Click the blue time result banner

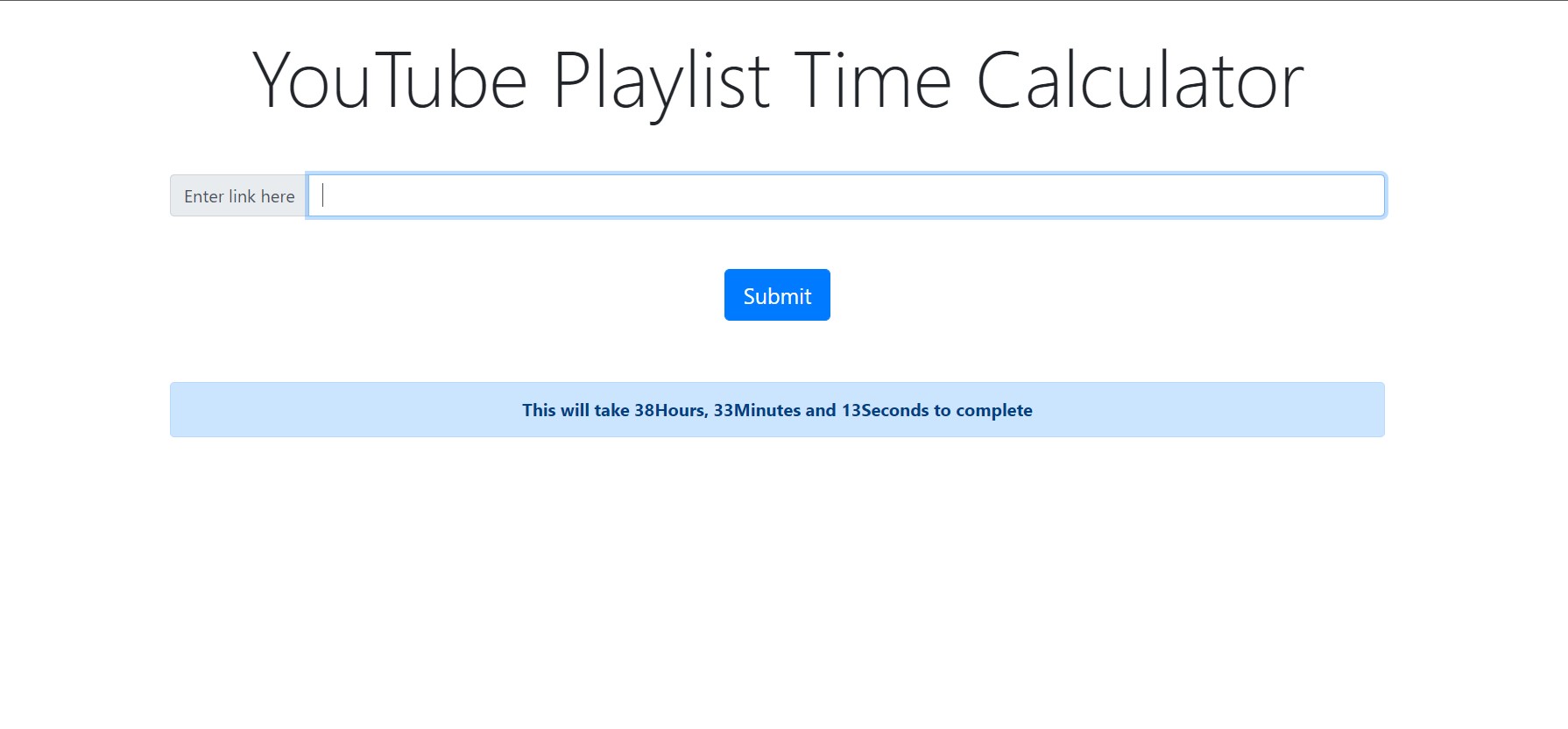point(776,409)
